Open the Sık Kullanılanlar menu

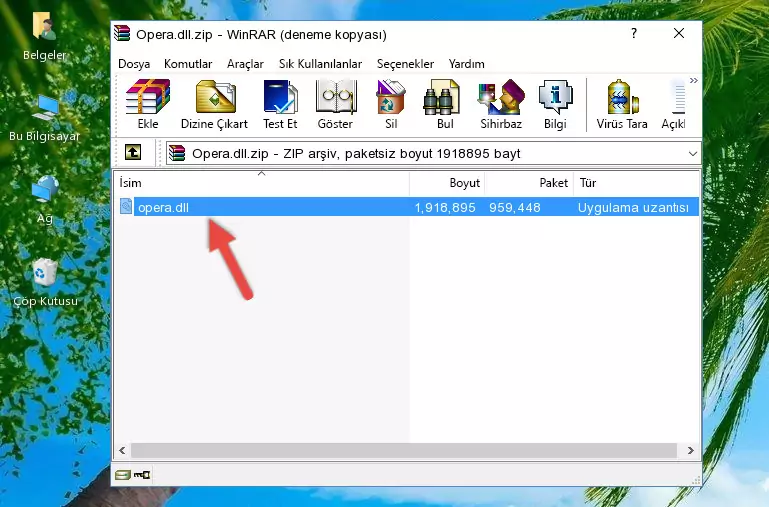coord(320,64)
